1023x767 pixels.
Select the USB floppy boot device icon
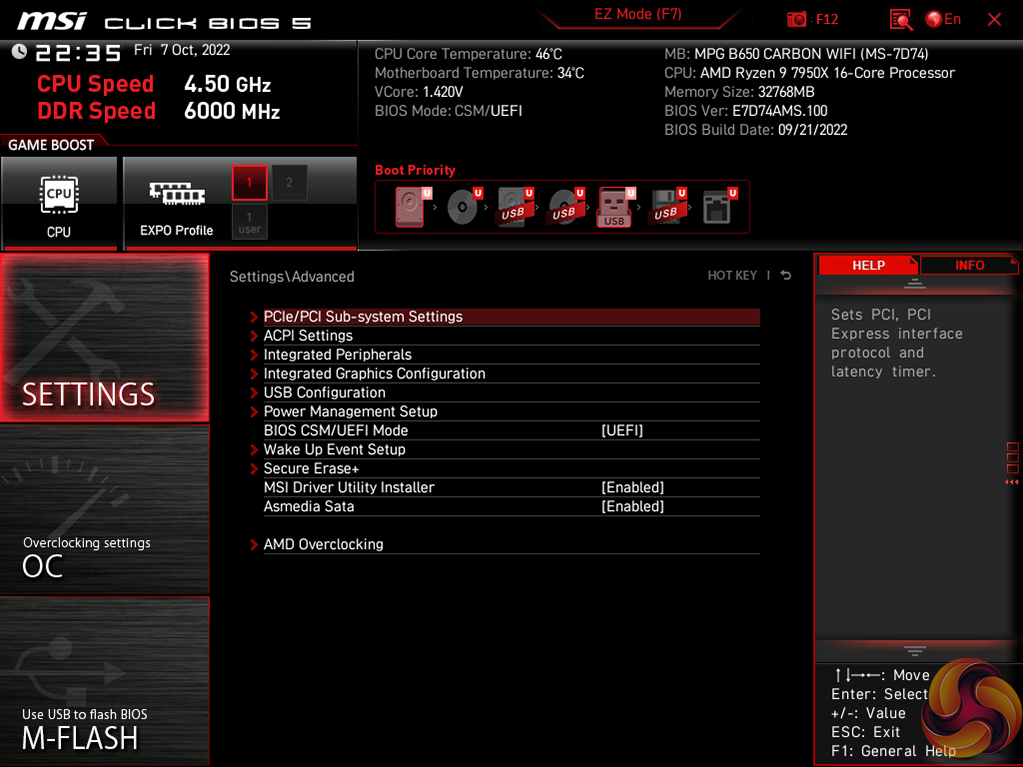tap(667, 207)
